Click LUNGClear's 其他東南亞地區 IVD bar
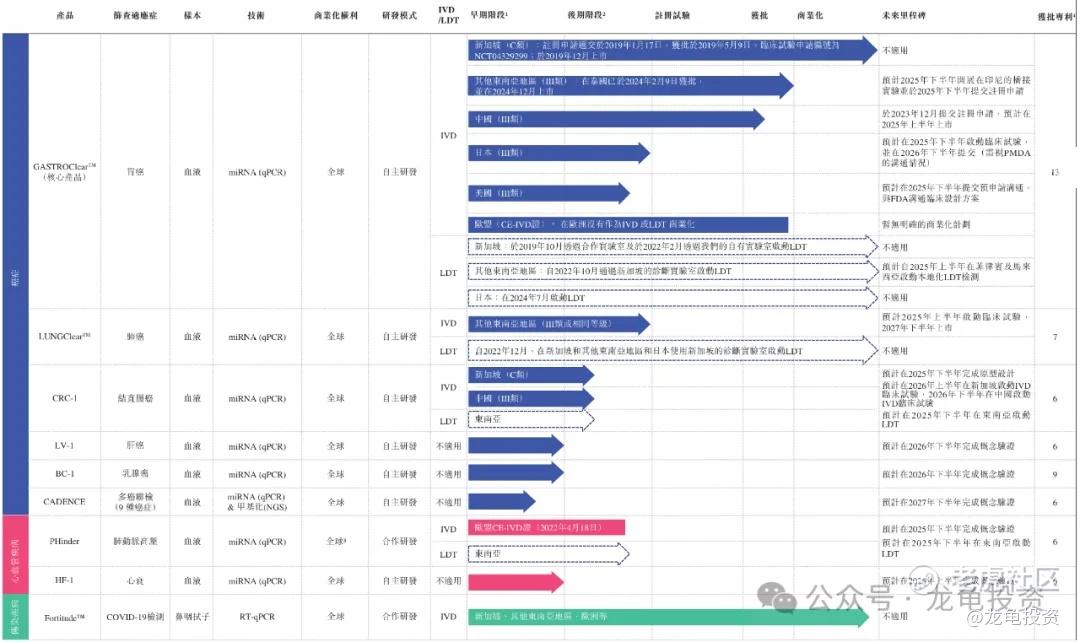The image size is (1080, 642). (x=559, y=324)
